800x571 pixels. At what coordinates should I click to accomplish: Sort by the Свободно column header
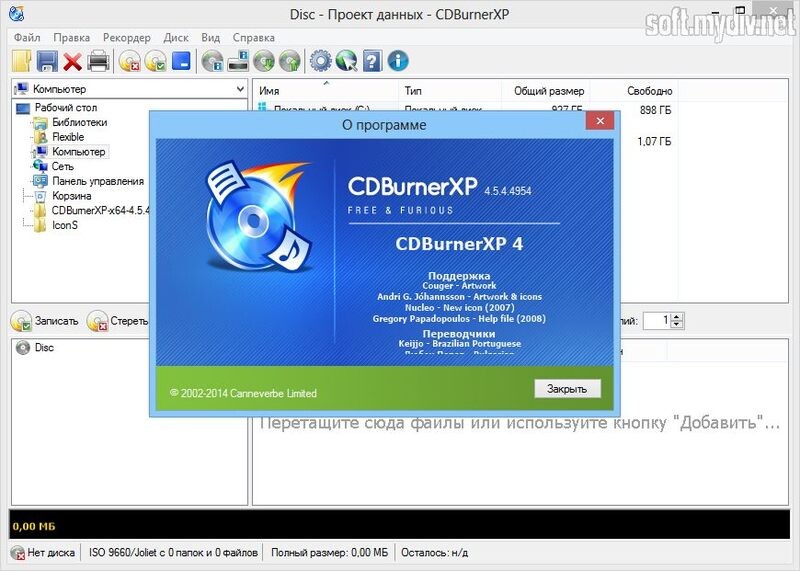(634, 91)
